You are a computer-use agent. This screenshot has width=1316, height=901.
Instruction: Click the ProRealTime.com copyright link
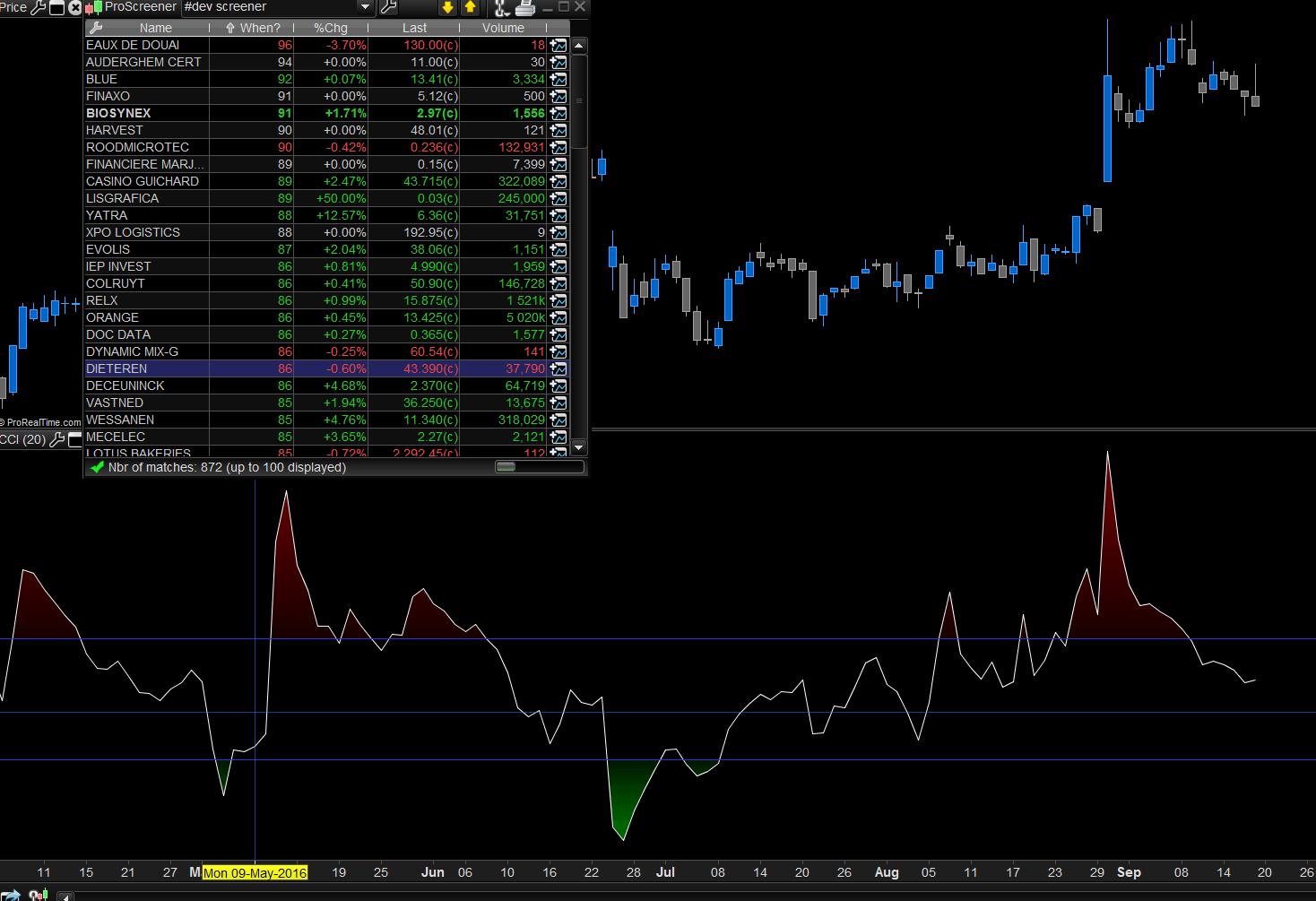pos(40,422)
